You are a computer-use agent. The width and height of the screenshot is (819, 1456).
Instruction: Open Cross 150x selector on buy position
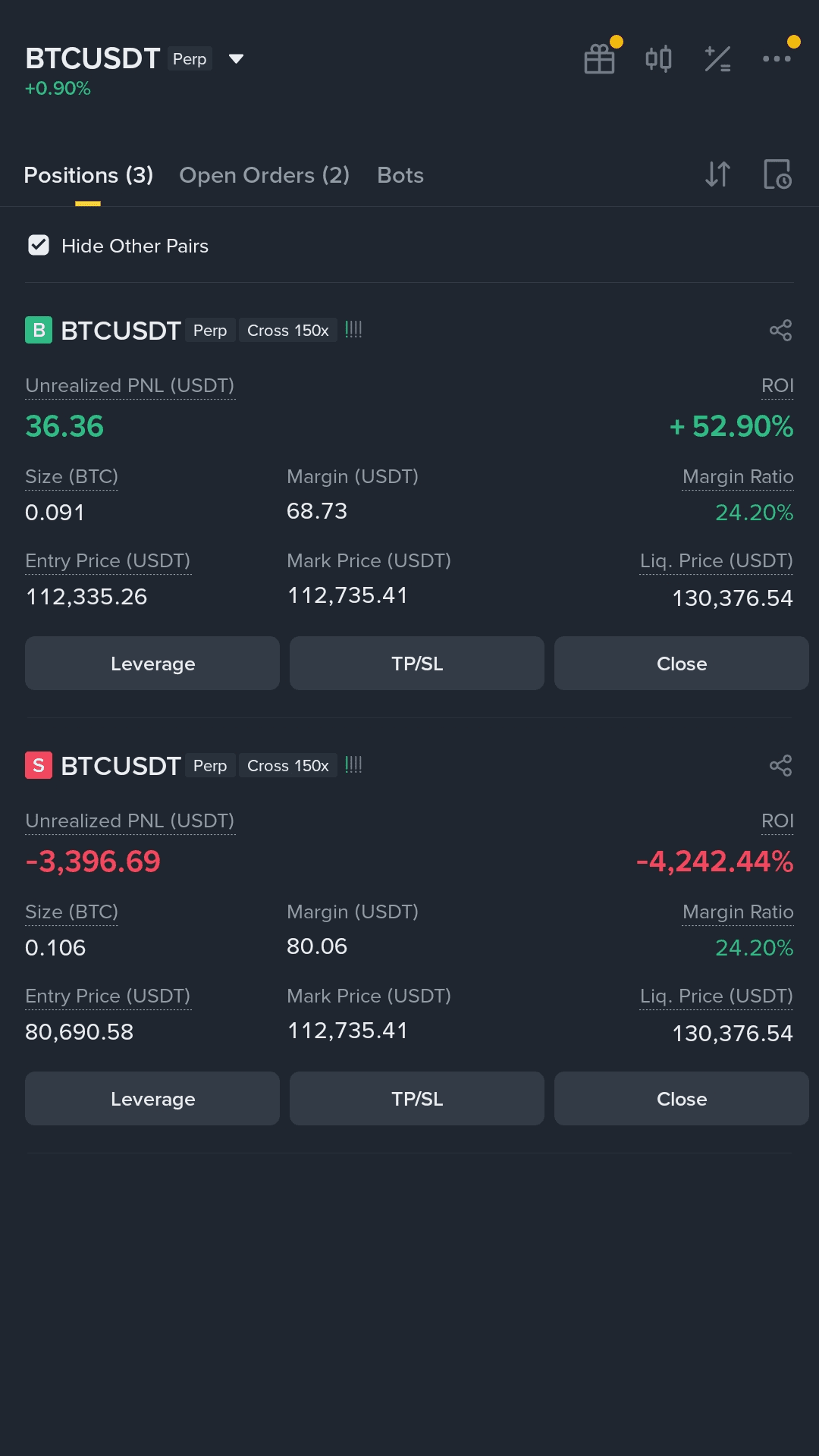click(288, 331)
